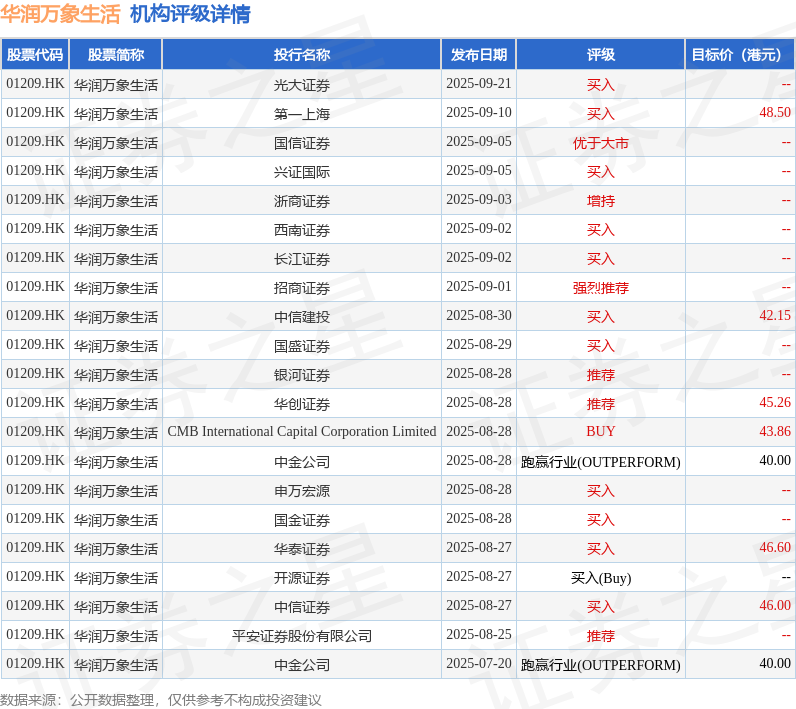Viewport: 796px width, 709px height.
Task: Click the 优于大市 rating
Action: point(601,143)
